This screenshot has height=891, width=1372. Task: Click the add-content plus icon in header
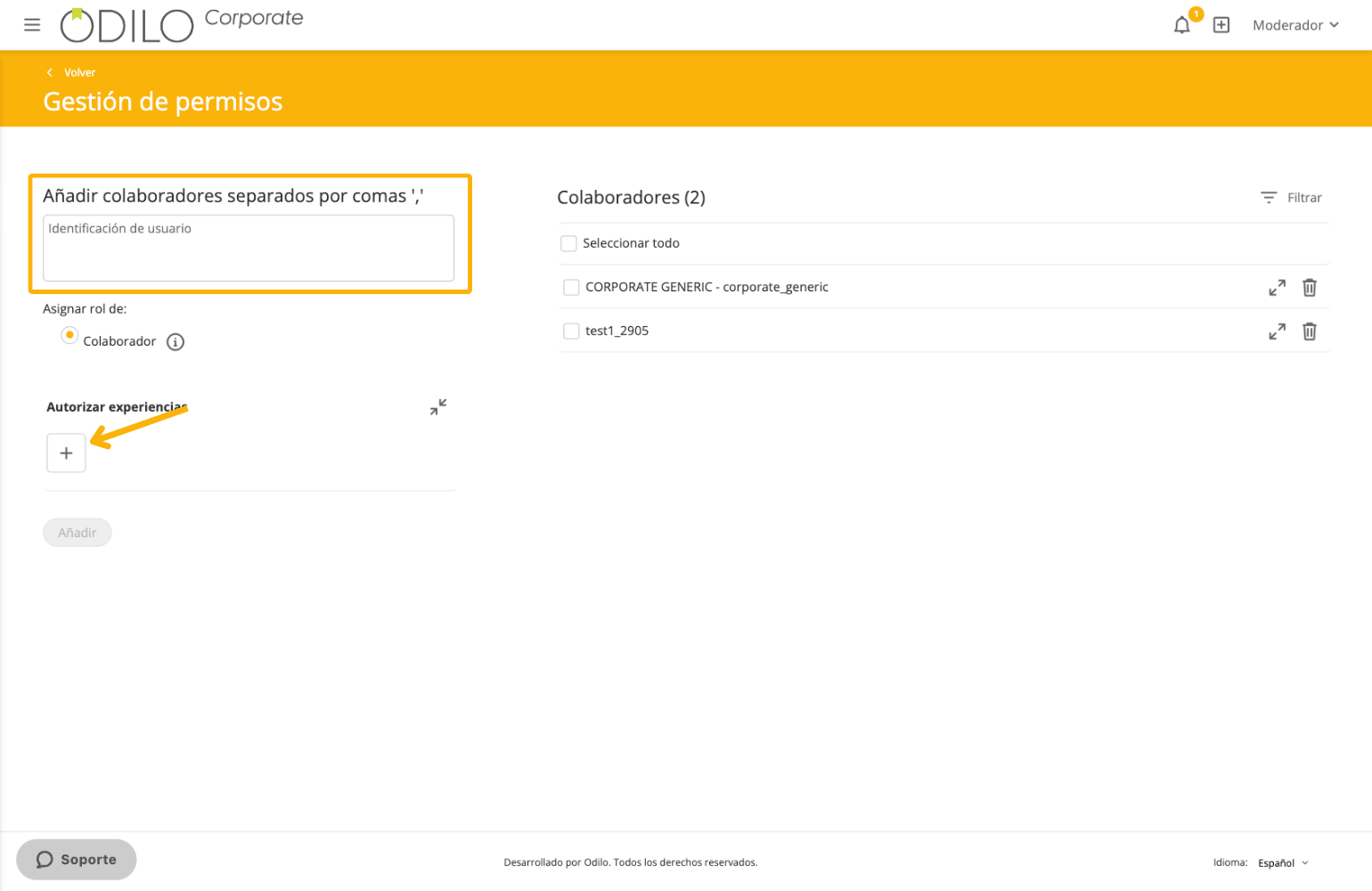pos(1221,25)
